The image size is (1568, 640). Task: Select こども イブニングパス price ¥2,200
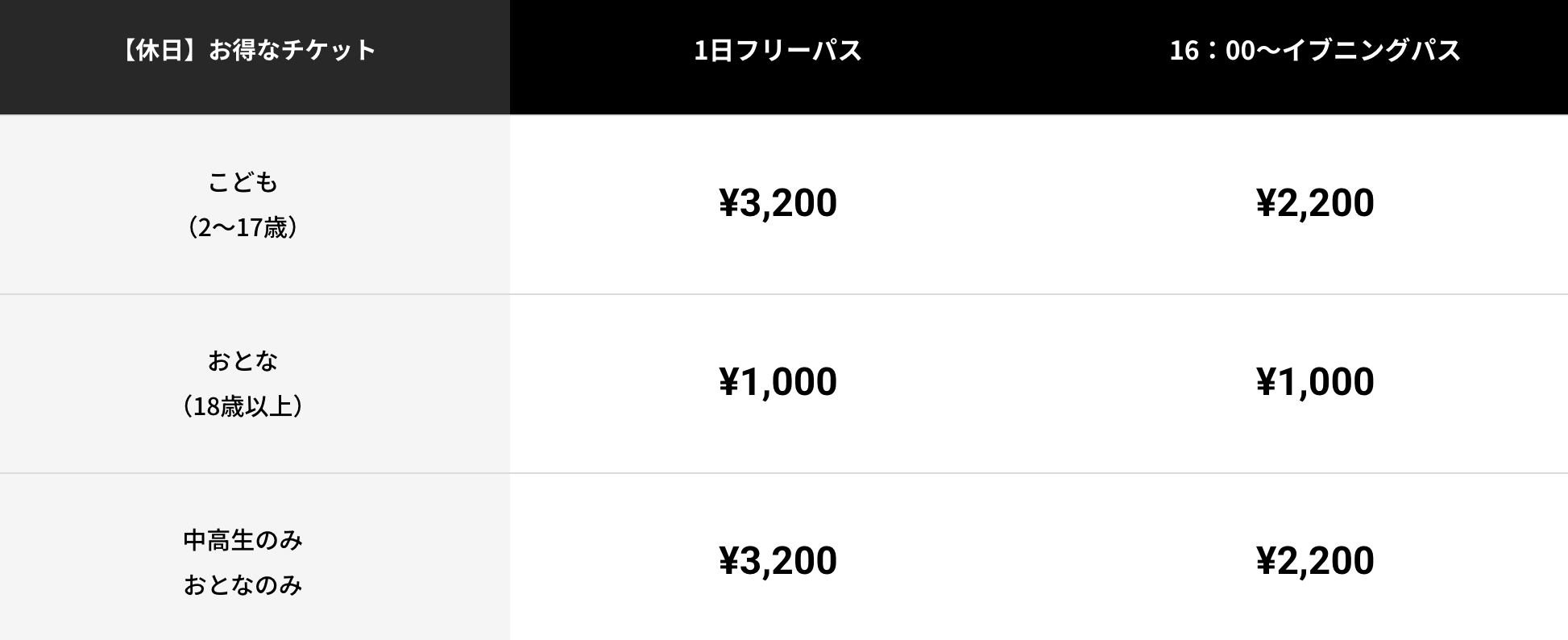click(x=1315, y=202)
